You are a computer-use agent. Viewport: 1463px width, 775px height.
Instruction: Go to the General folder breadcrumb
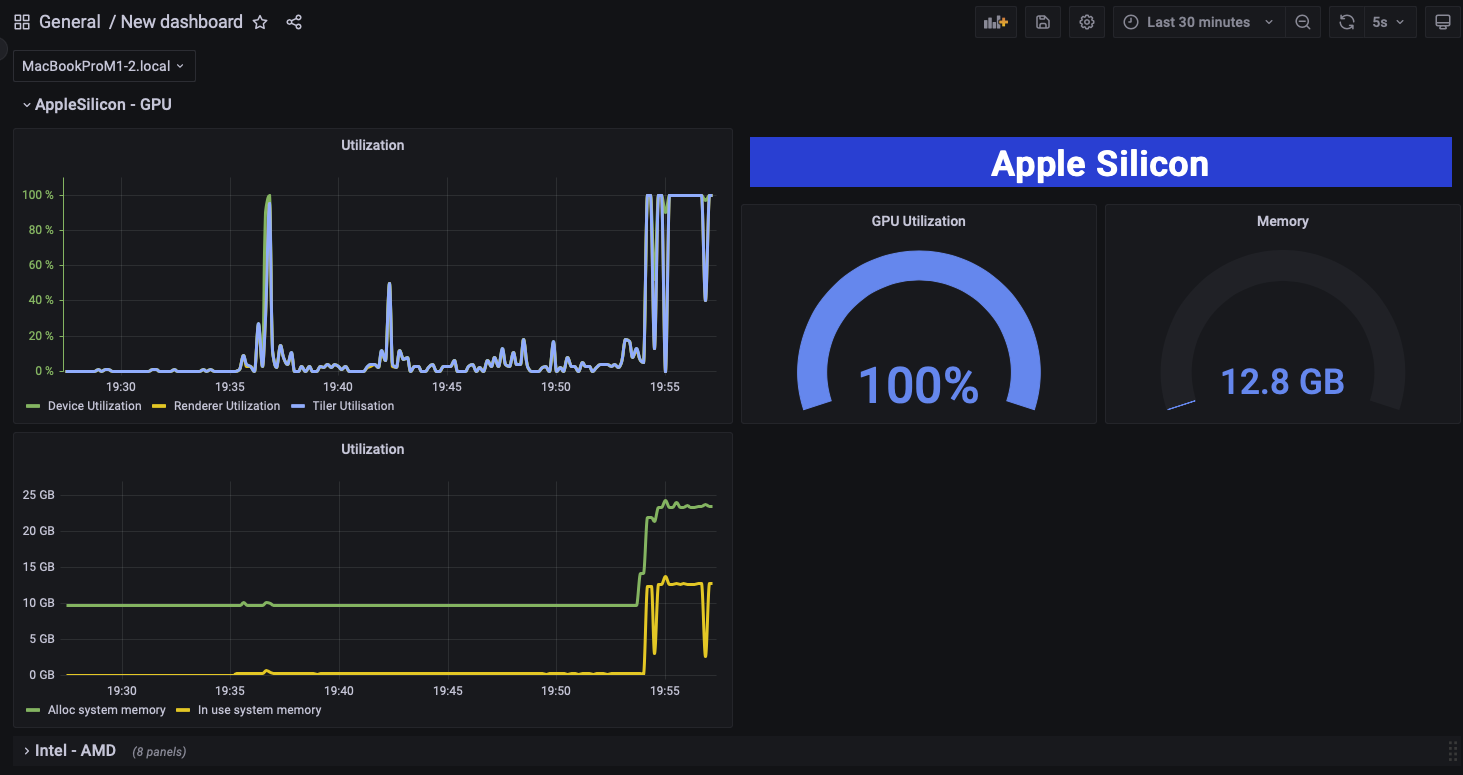point(70,22)
